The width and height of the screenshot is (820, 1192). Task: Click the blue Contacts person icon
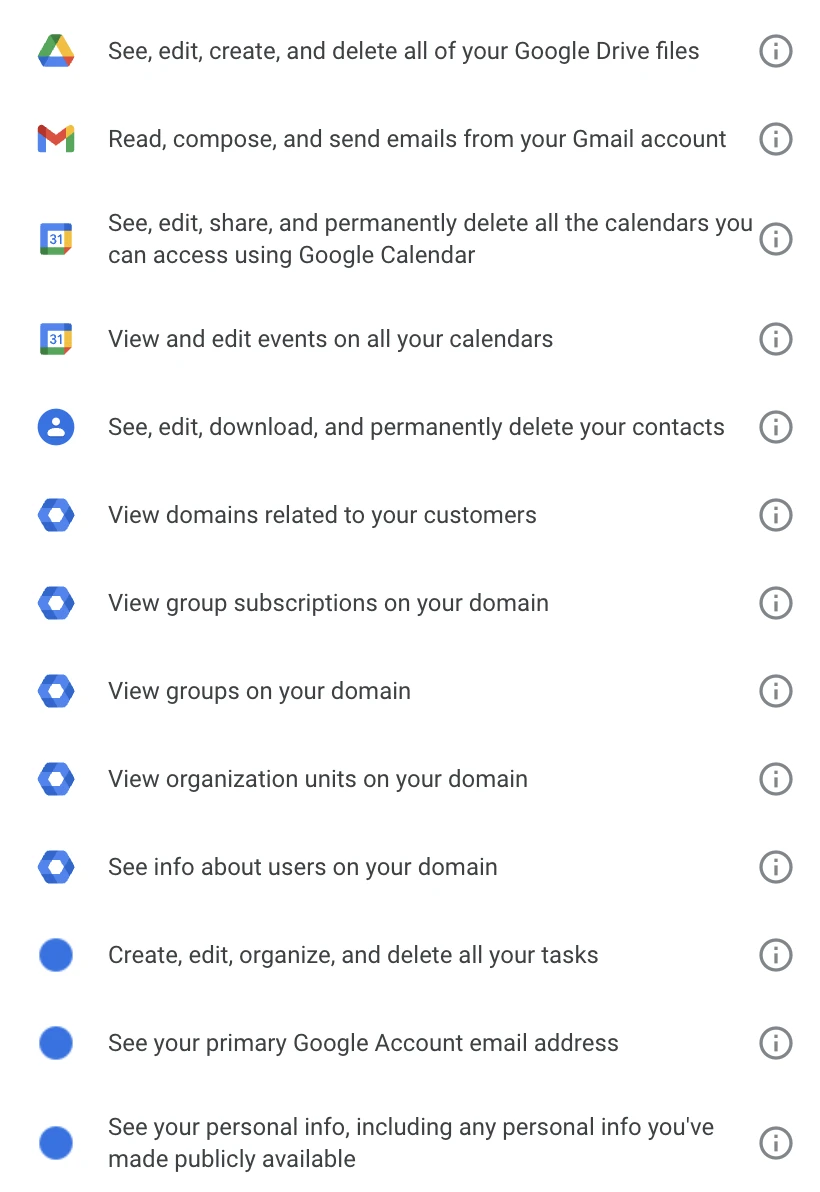click(x=56, y=427)
